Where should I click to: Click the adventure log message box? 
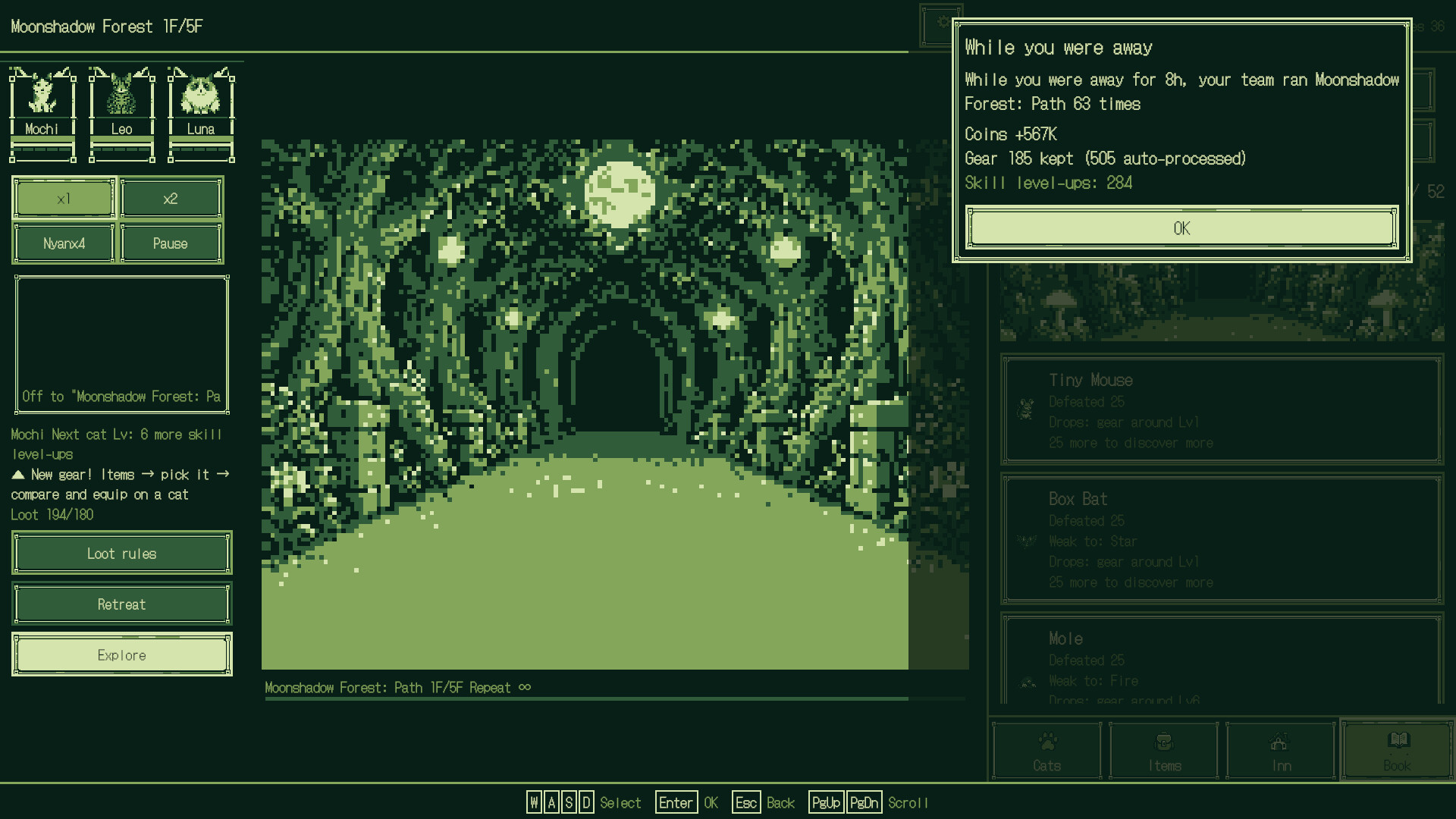click(122, 344)
